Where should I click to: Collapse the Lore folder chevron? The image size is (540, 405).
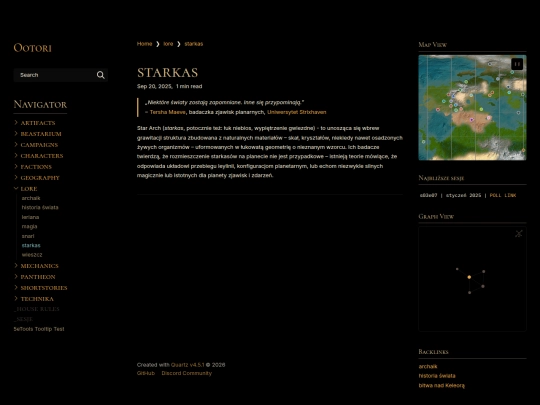16,188
